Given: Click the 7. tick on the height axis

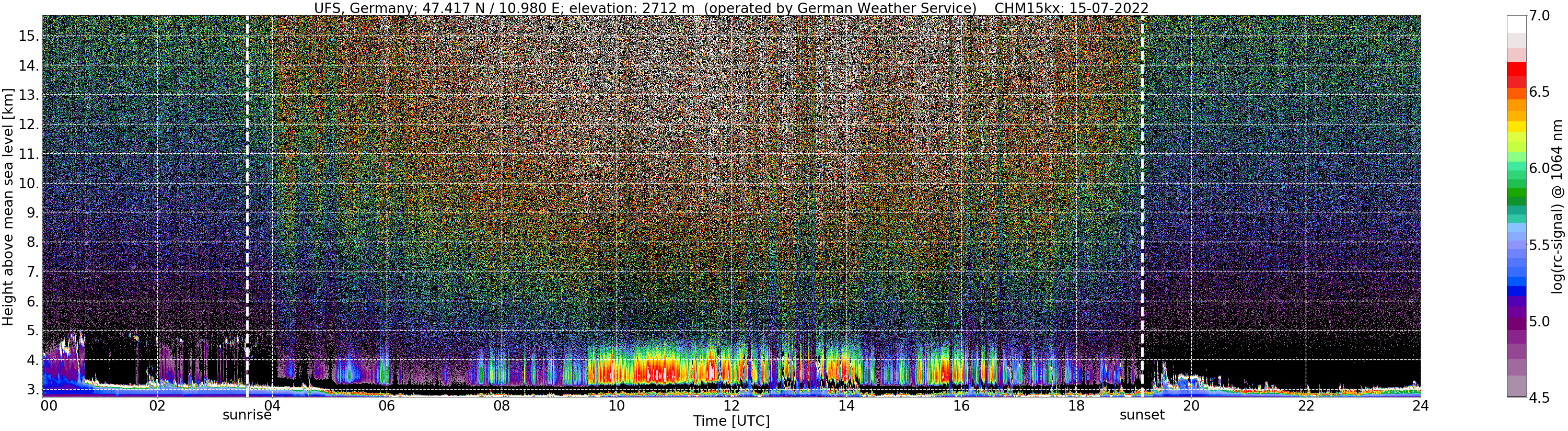Looking at the screenshot, I should coord(32,272).
